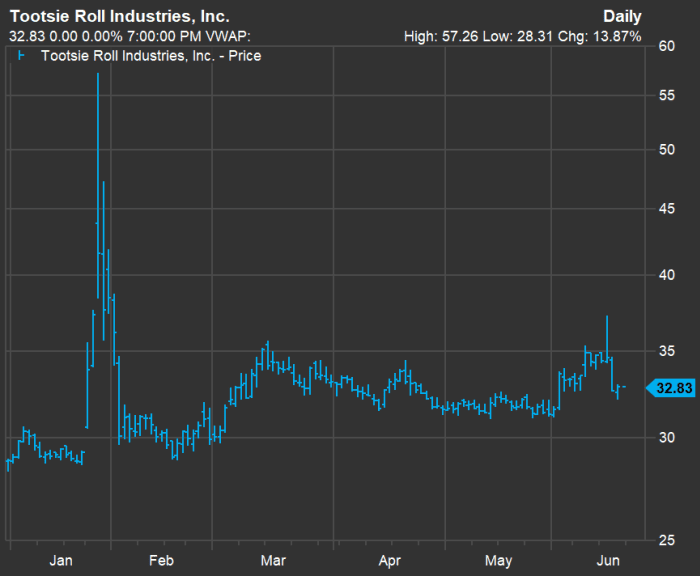Viewport: 700px width, 576px height.
Task: Click the 40 y-axis label
Action: [667, 275]
